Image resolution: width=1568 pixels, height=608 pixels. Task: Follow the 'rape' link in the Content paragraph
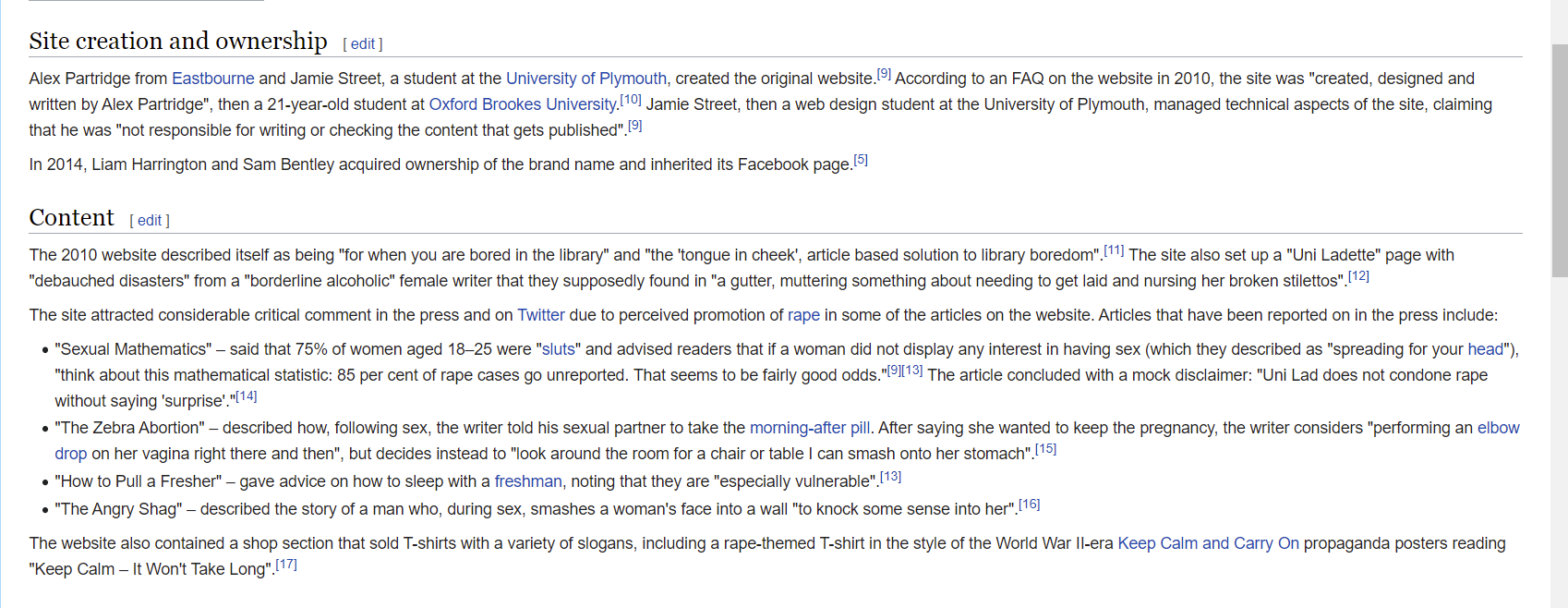click(803, 315)
